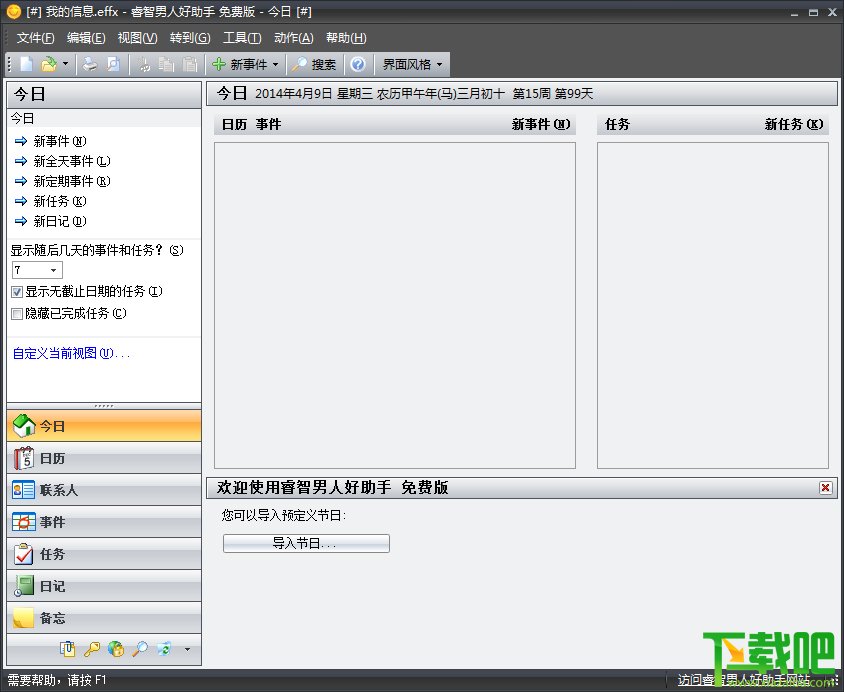The height and width of the screenshot is (692, 844).
Task: Click the app logo icon in title bar
Action: [x=14, y=11]
